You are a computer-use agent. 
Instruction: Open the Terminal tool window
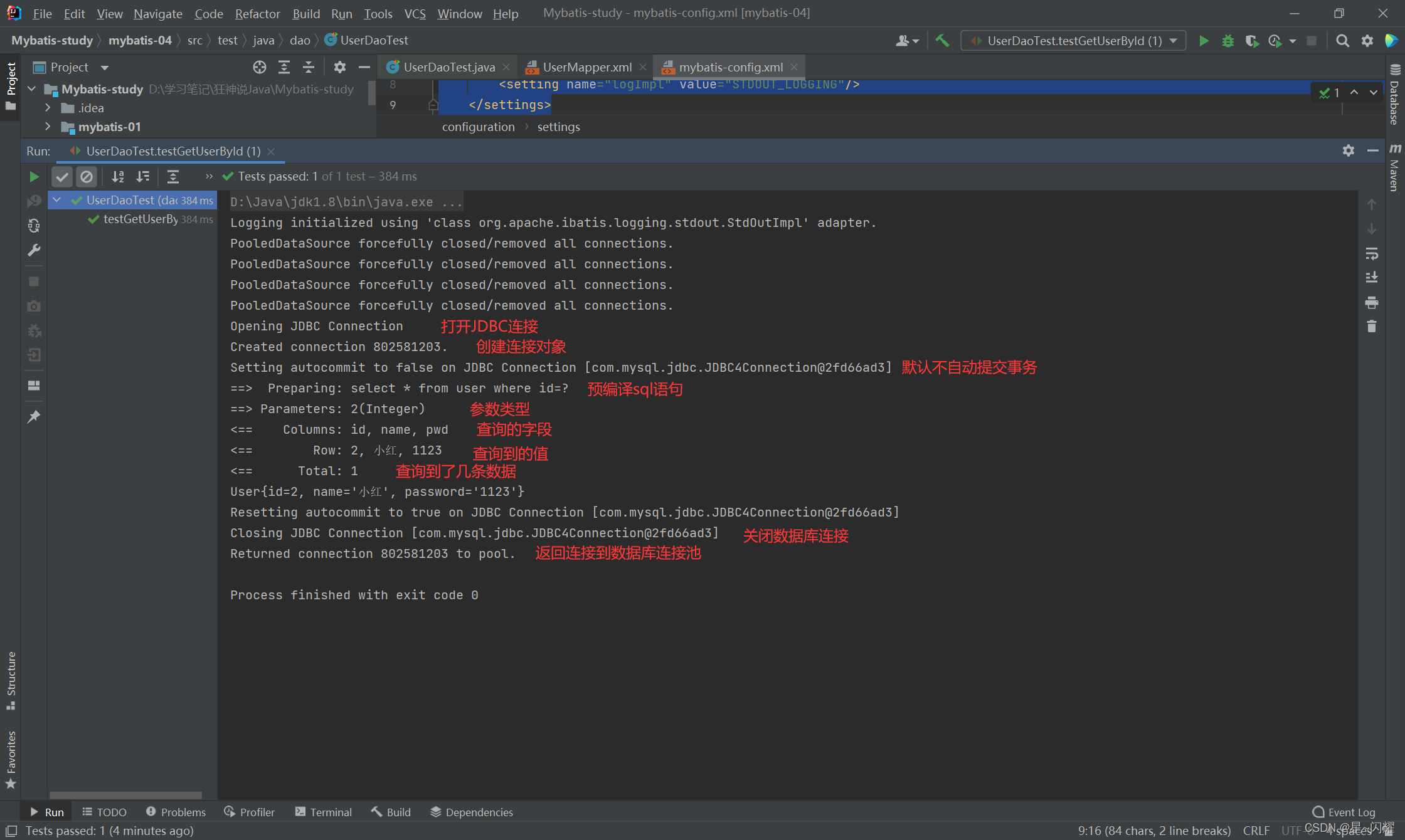click(323, 812)
